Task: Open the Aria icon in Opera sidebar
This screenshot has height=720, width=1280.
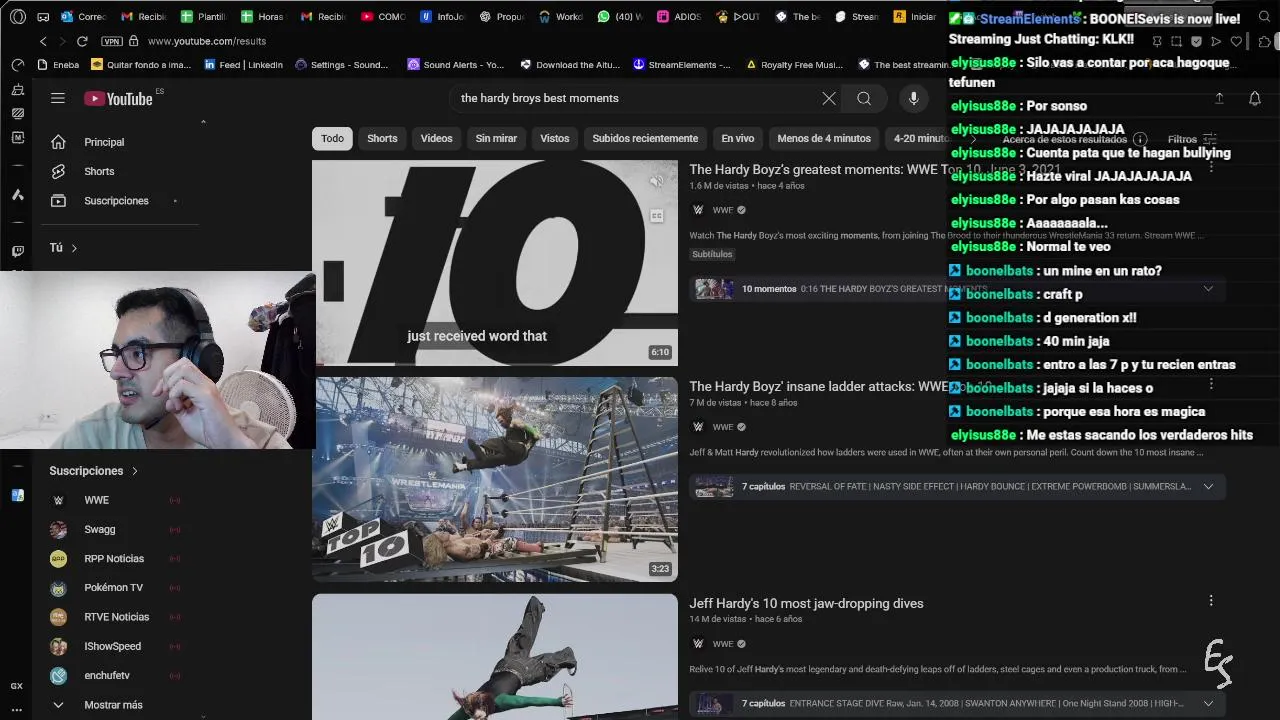Action: (17, 195)
